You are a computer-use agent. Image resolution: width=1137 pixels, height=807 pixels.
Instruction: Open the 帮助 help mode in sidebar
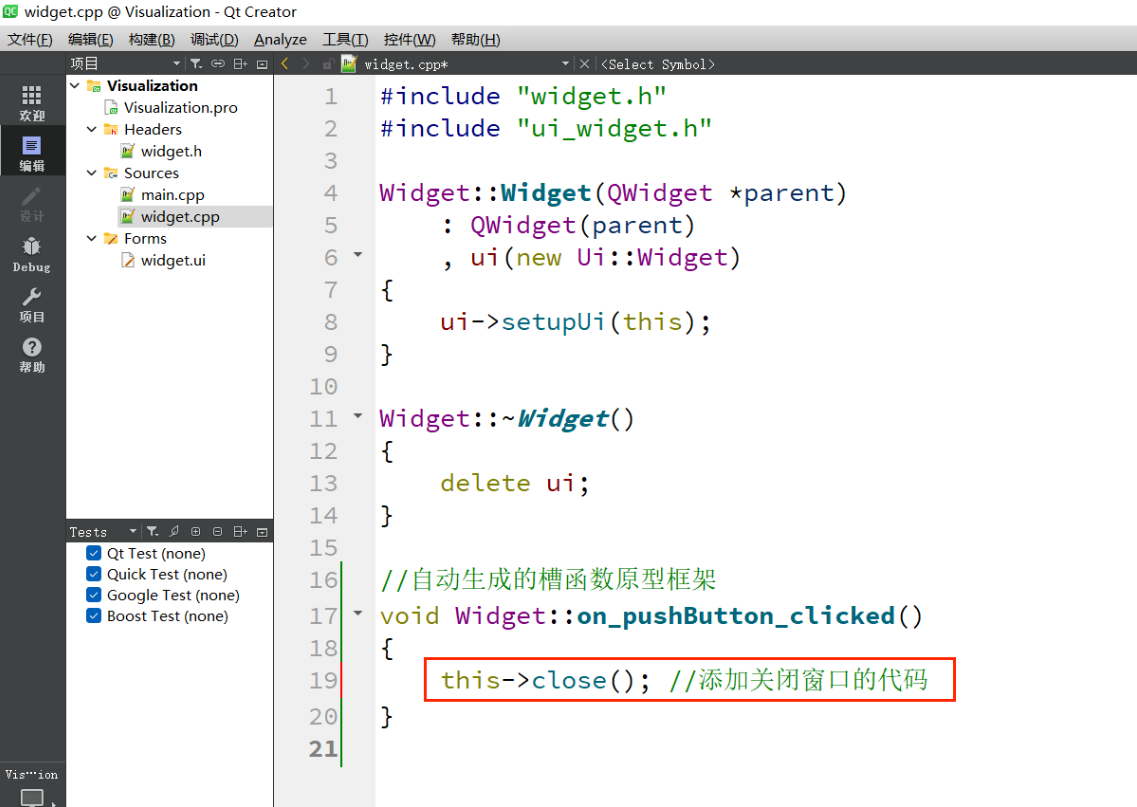click(x=32, y=355)
